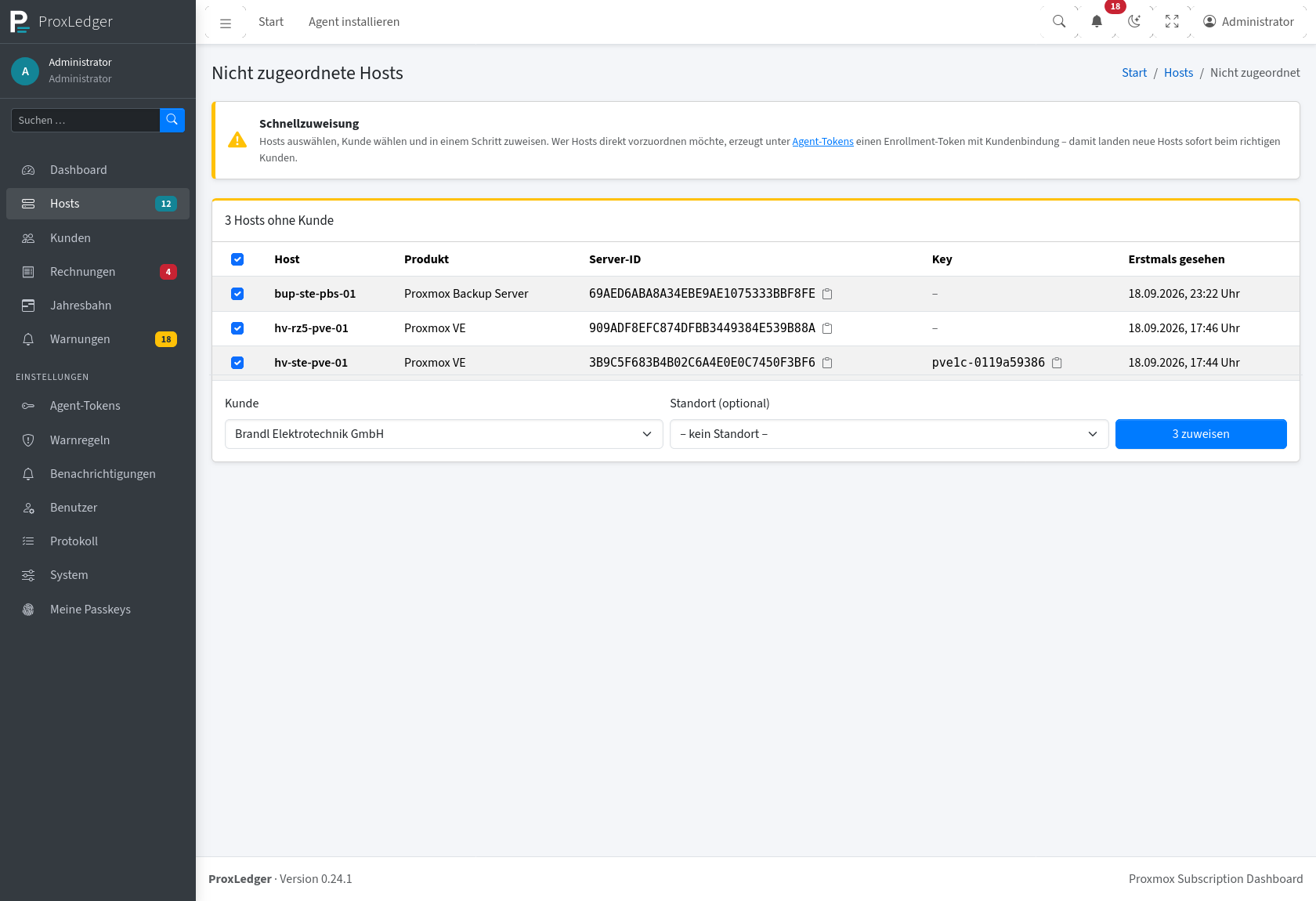Open the notifications bell icon
The width and height of the screenshot is (1316, 901).
[x=1097, y=22]
